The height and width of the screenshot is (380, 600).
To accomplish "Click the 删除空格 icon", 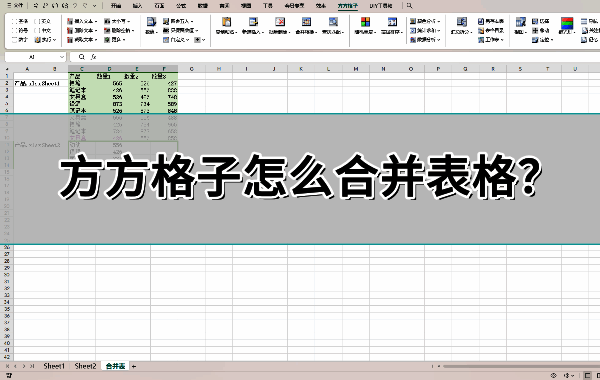I will click(x=107, y=30).
